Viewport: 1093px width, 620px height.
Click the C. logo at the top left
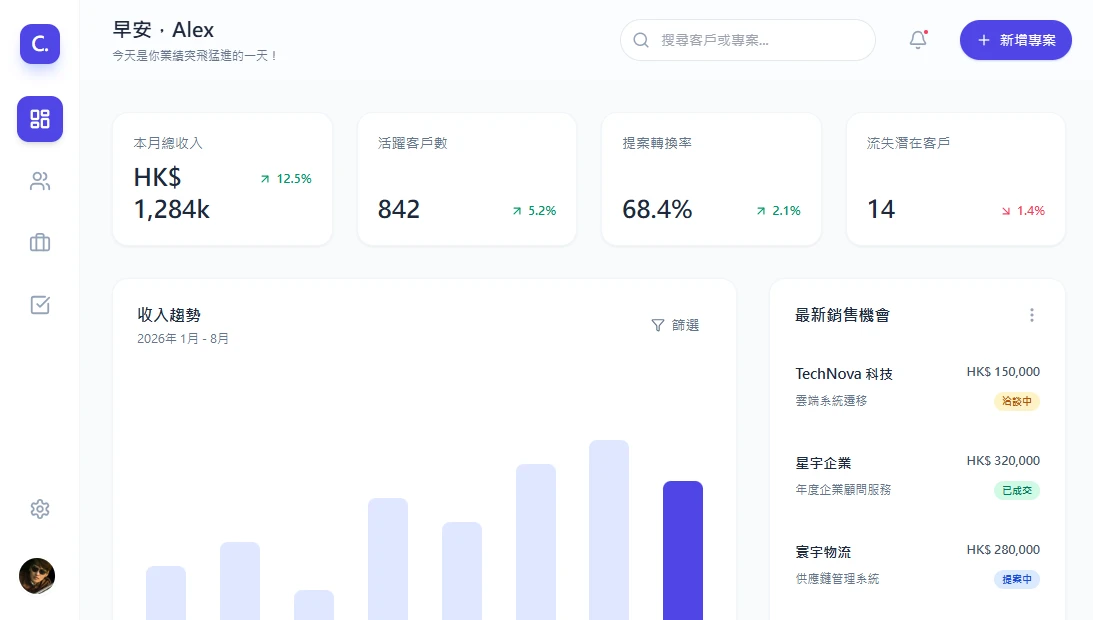click(39, 44)
